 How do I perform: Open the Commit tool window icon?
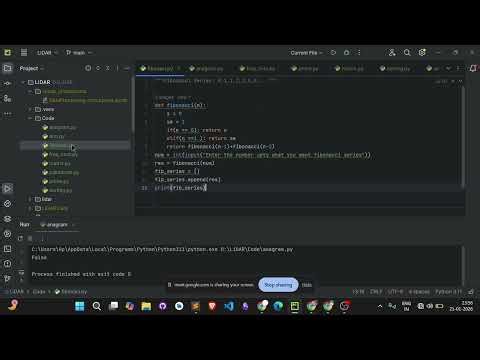click(x=7, y=83)
